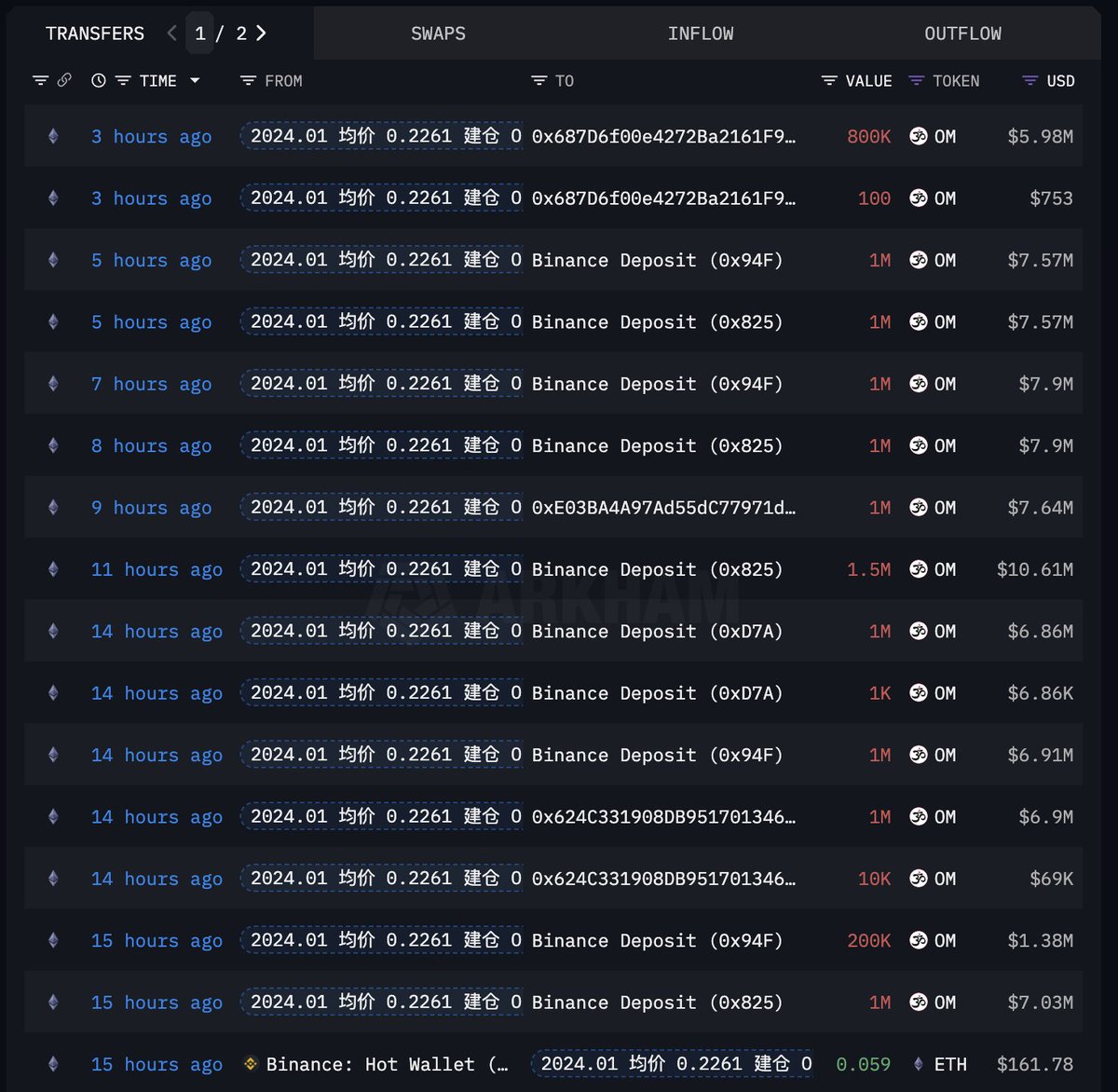Viewport: 1118px width, 1092px height.
Task: Click the 2024.01 label in ETH row
Action: tap(672, 1064)
